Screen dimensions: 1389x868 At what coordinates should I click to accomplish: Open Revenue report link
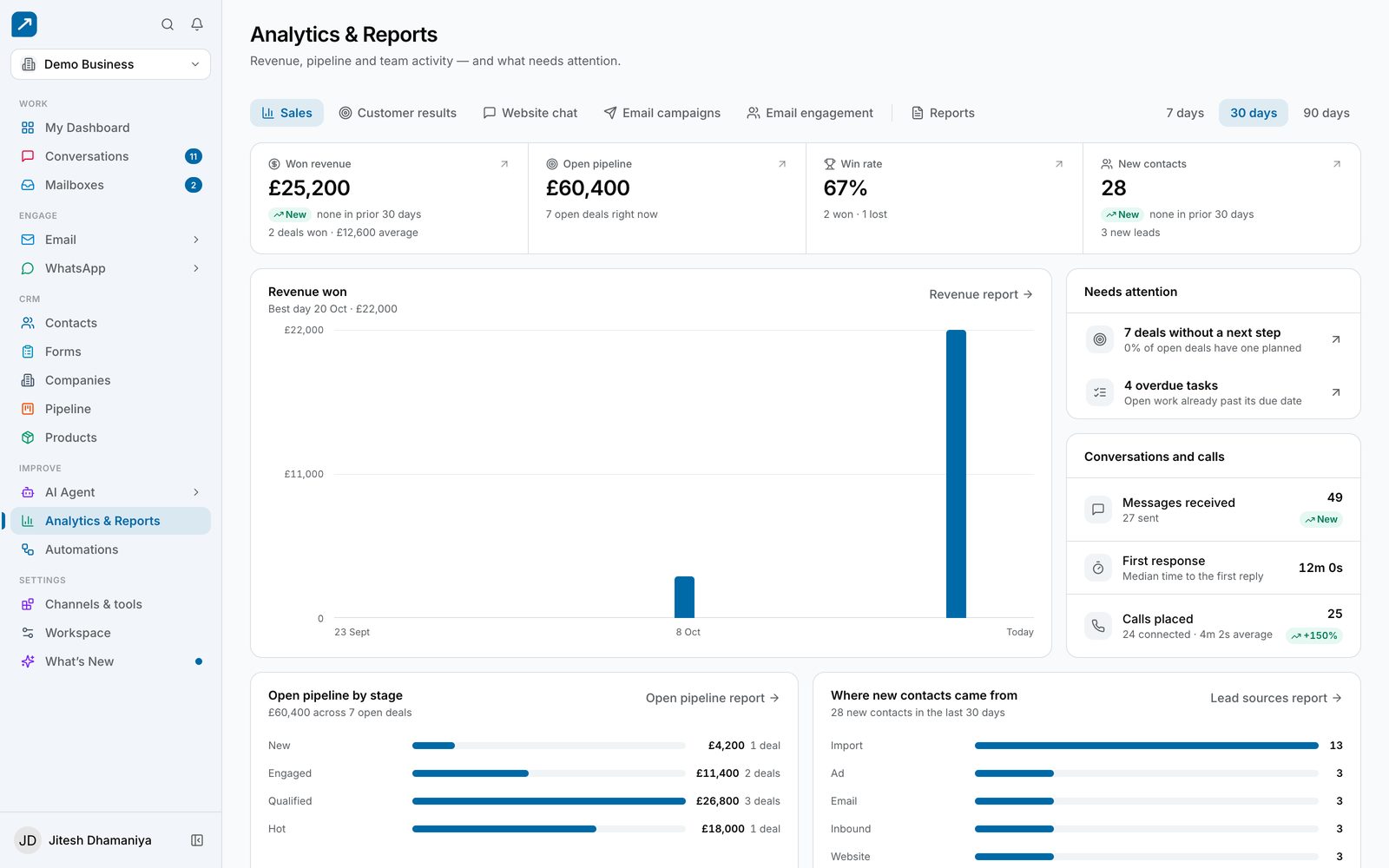(981, 294)
